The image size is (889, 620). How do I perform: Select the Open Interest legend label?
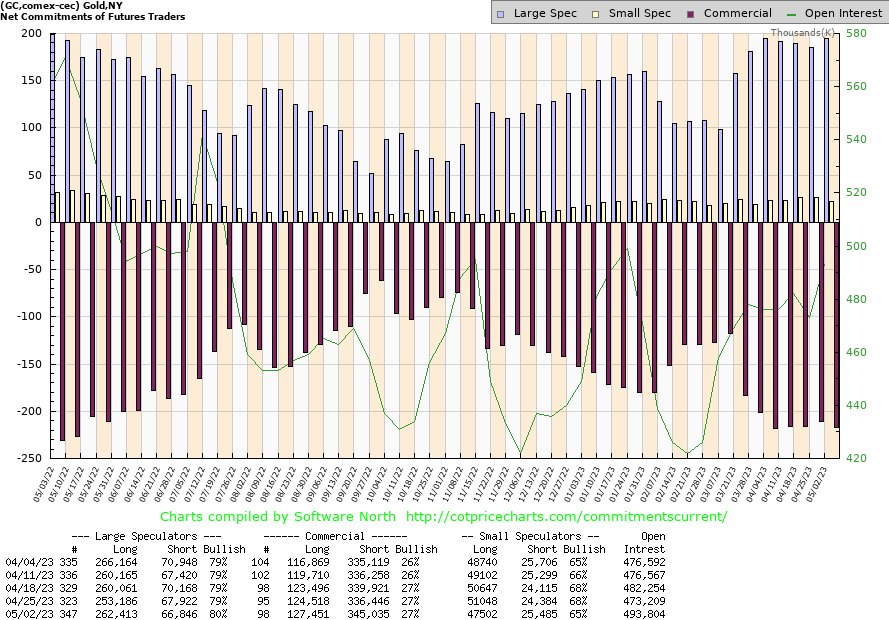[841, 13]
